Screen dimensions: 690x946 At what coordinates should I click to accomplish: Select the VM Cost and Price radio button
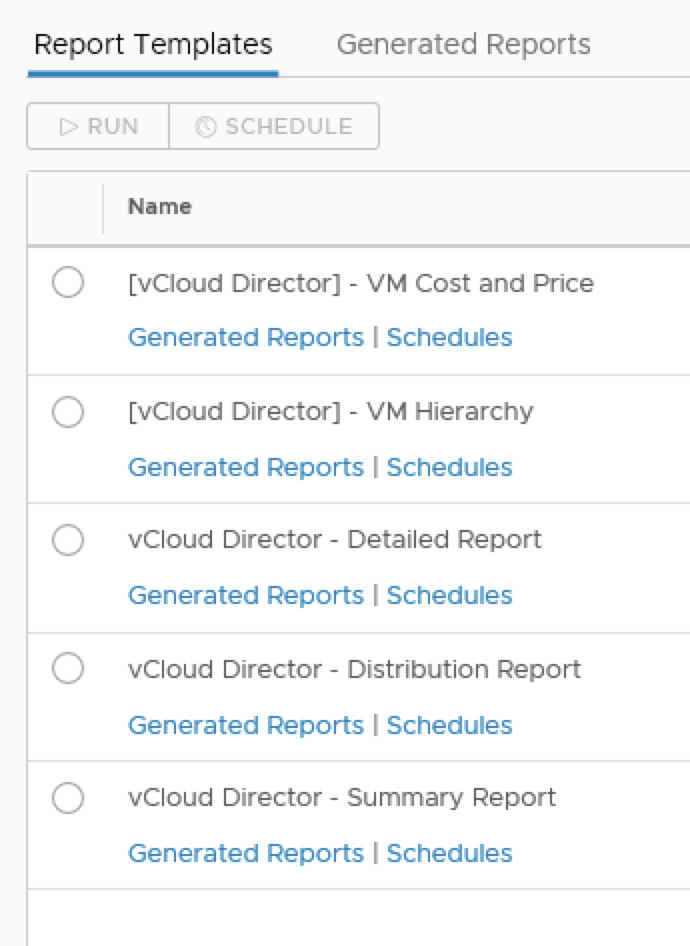pyautogui.click(x=68, y=283)
